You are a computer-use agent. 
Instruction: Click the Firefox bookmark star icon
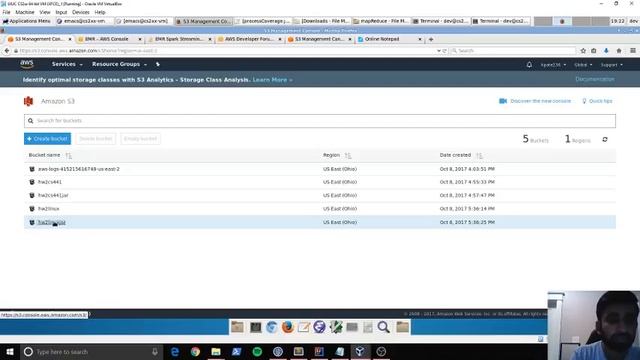click(583, 51)
